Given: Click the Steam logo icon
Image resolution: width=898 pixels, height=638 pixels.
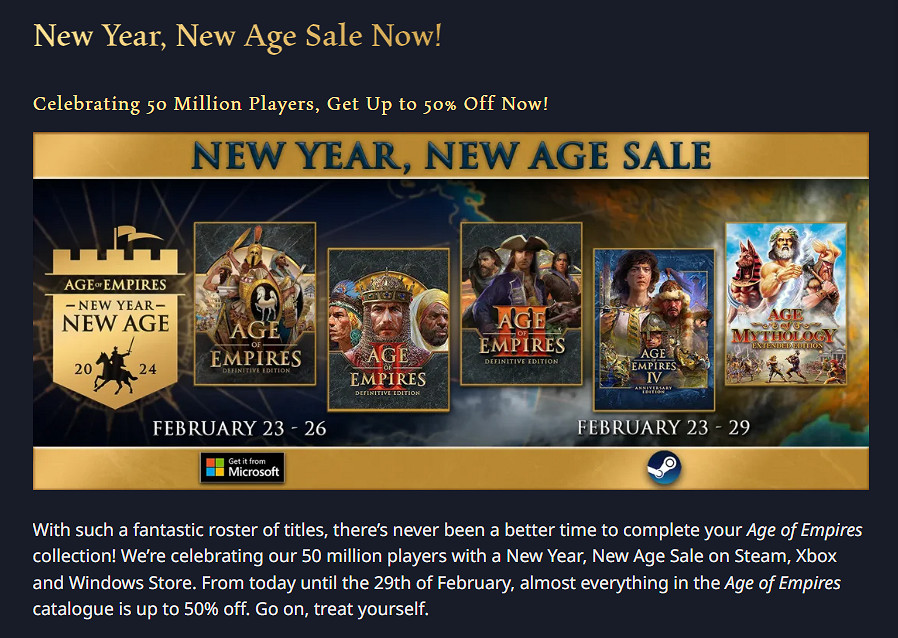Looking at the screenshot, I should pos(661,467).
